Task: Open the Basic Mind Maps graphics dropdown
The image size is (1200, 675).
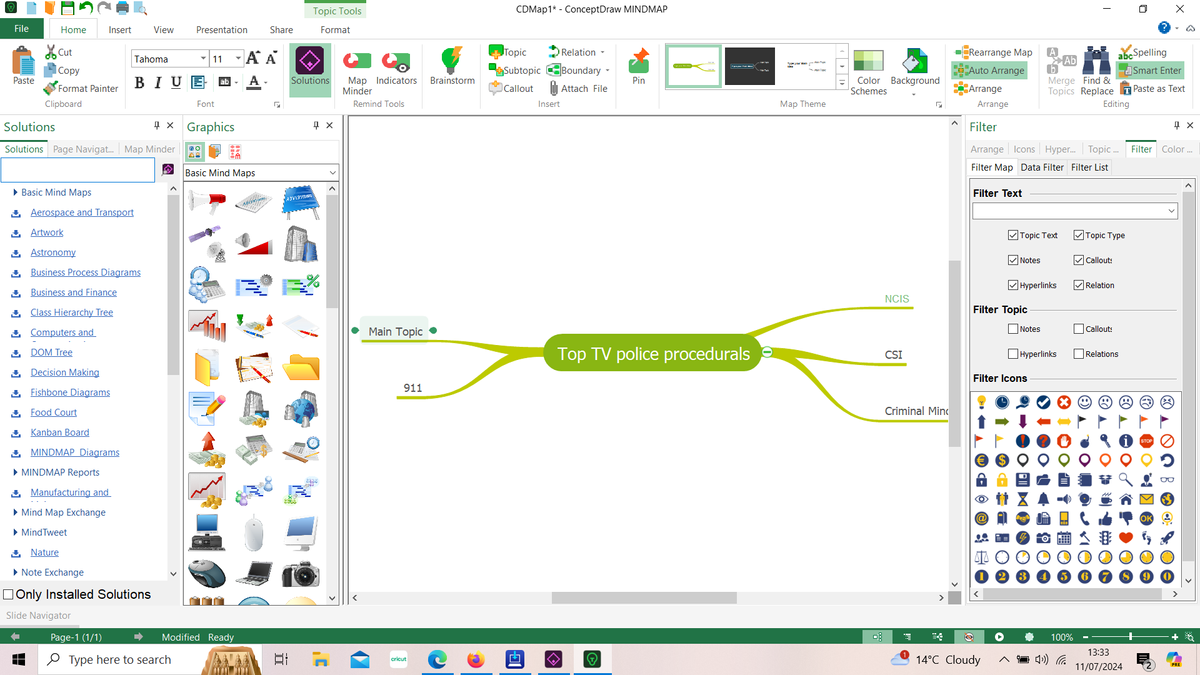Action: pyautogui.click(x=333, y=171)
